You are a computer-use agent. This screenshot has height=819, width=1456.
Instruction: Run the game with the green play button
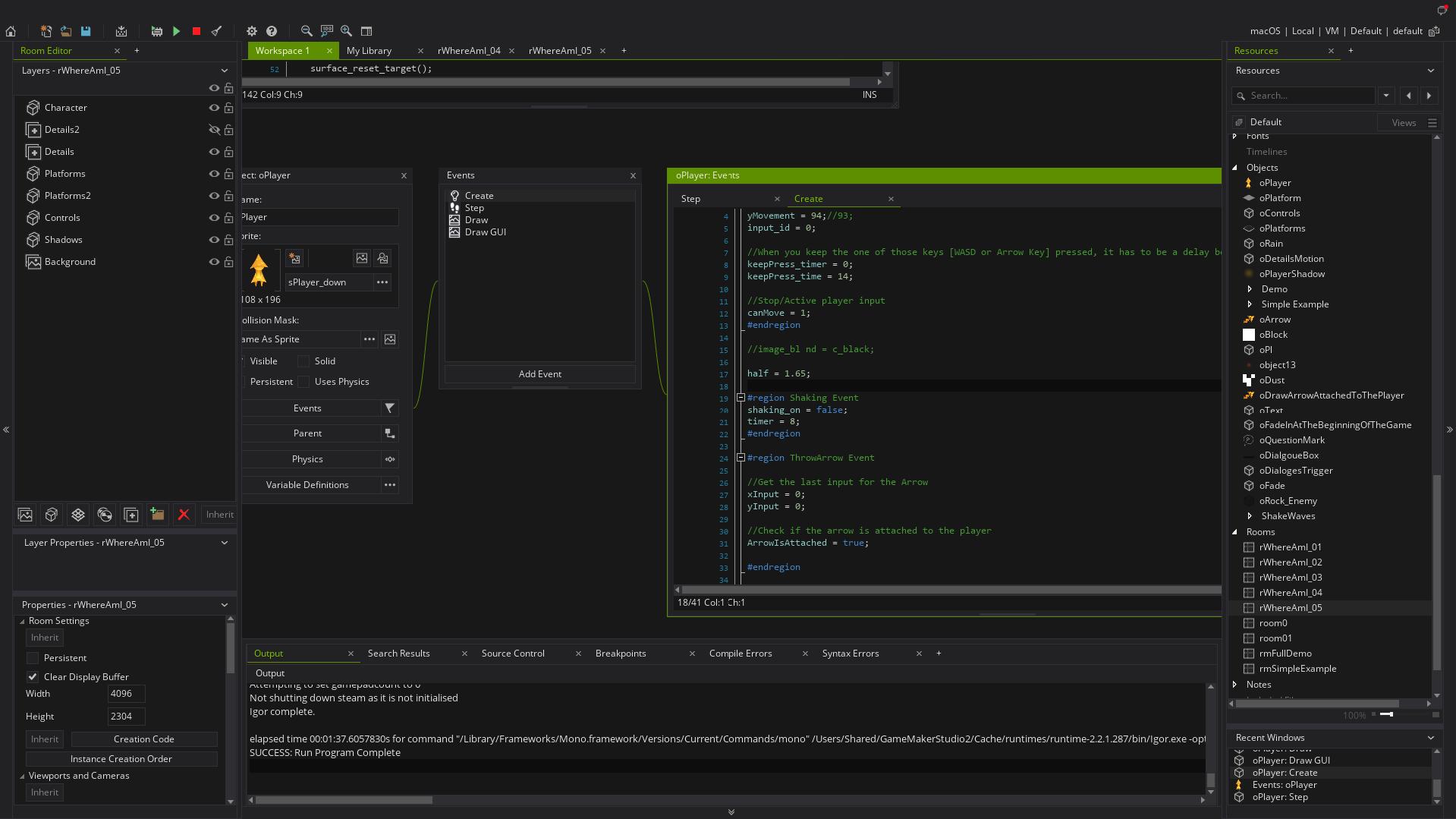[176, 31]
